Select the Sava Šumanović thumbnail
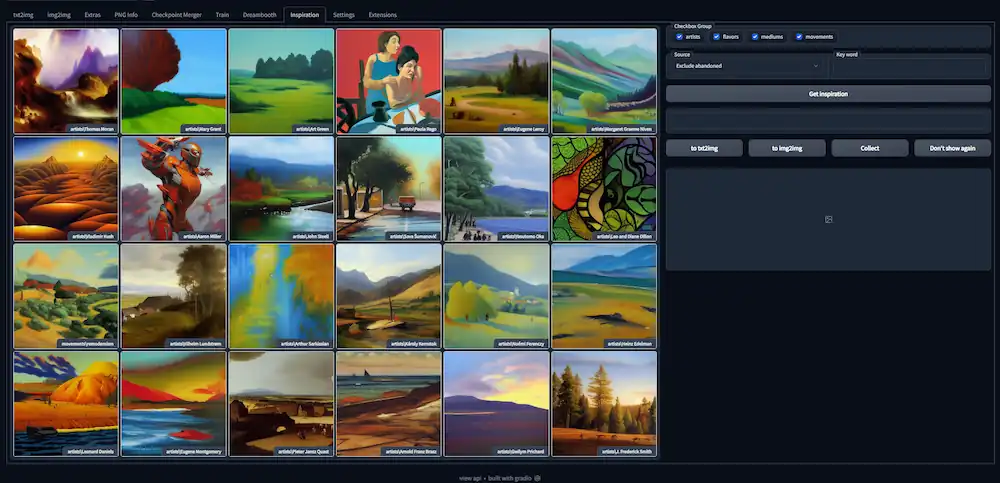The width and height of the screenshot is (1000, 483). [389, 188]
